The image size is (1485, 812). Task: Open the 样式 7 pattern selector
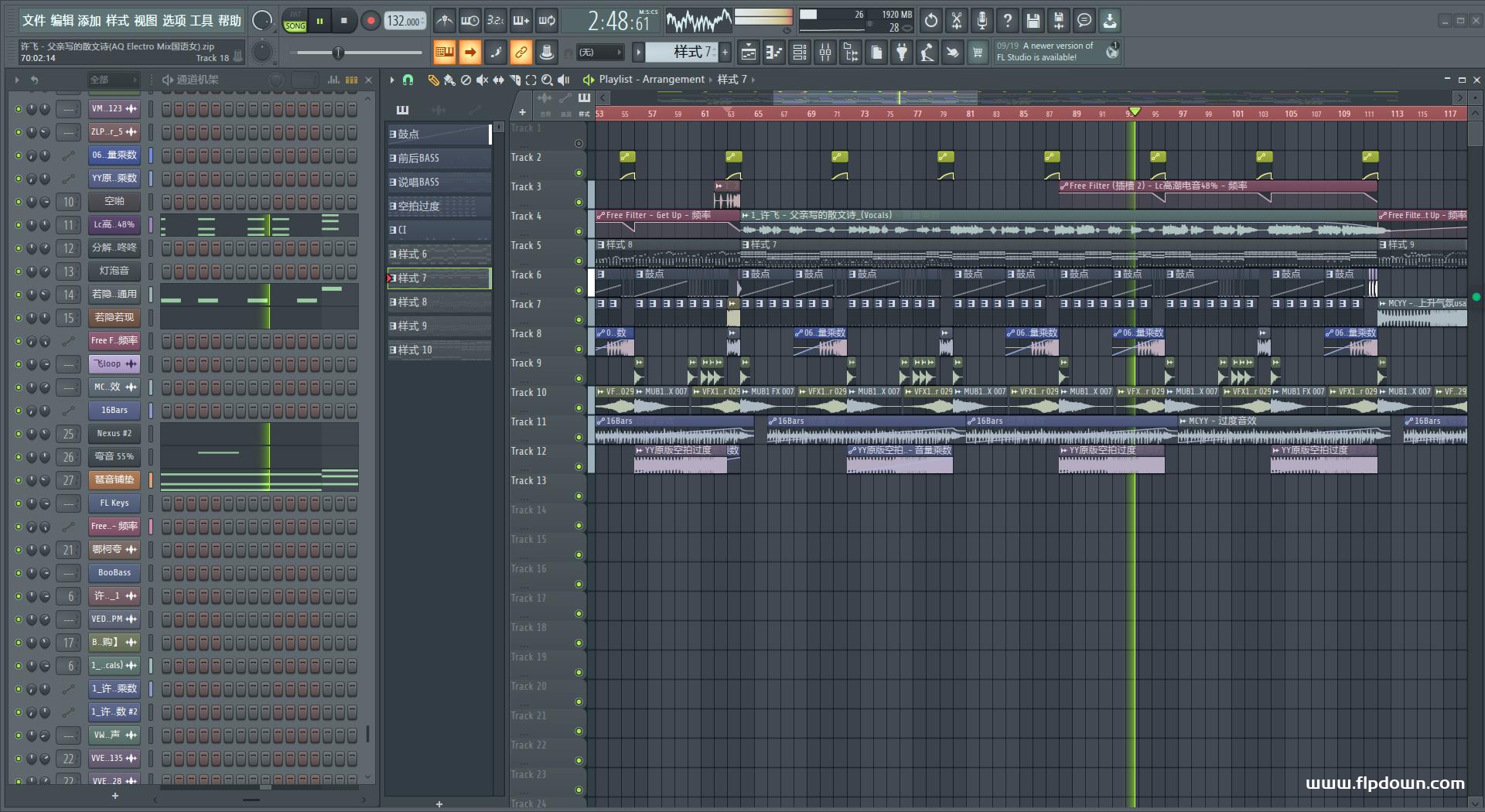tap(681, 52)
